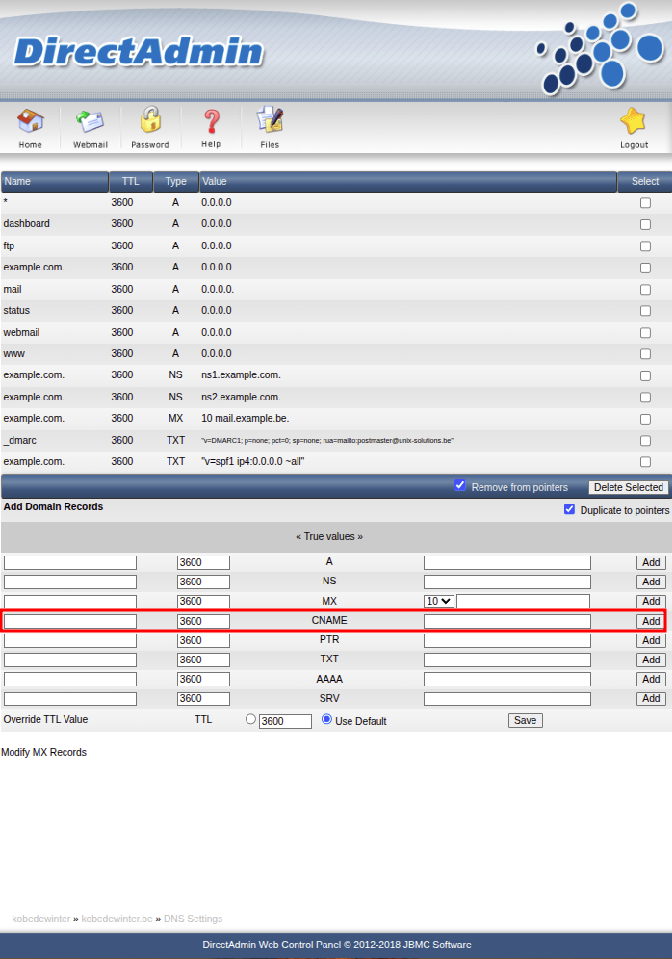Click Add for the SRV record row
The height and width of the screenshot is (959, 672).
point(651,698)
